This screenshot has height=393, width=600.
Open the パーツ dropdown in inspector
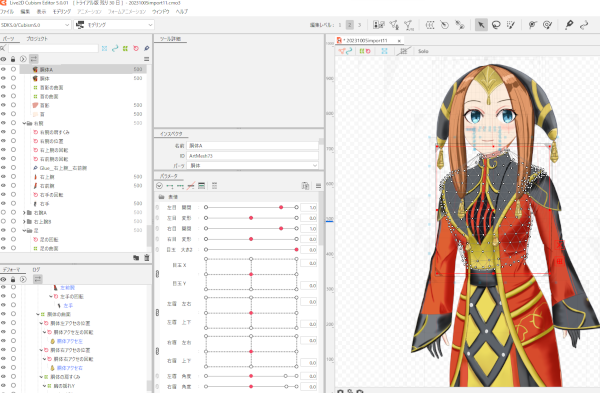coord(253,166)
